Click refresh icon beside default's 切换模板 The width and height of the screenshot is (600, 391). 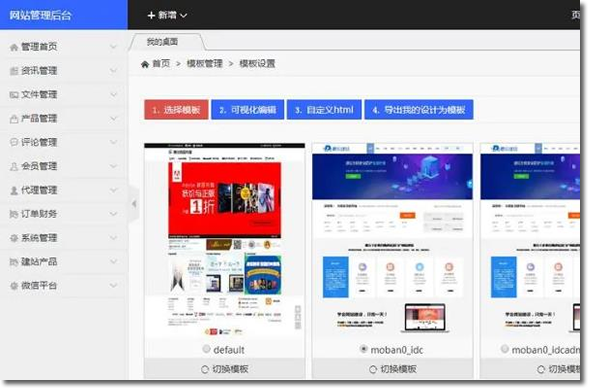(x=205, y=370)
